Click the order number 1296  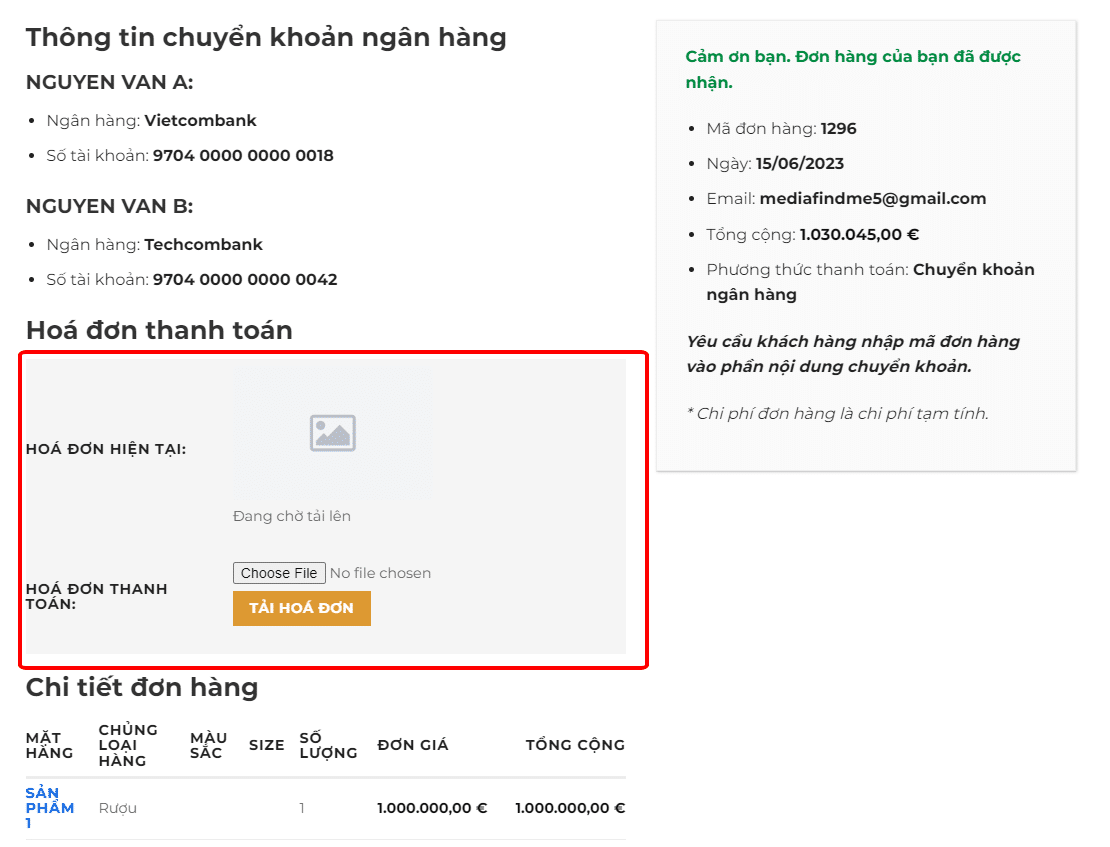[838, 128]
